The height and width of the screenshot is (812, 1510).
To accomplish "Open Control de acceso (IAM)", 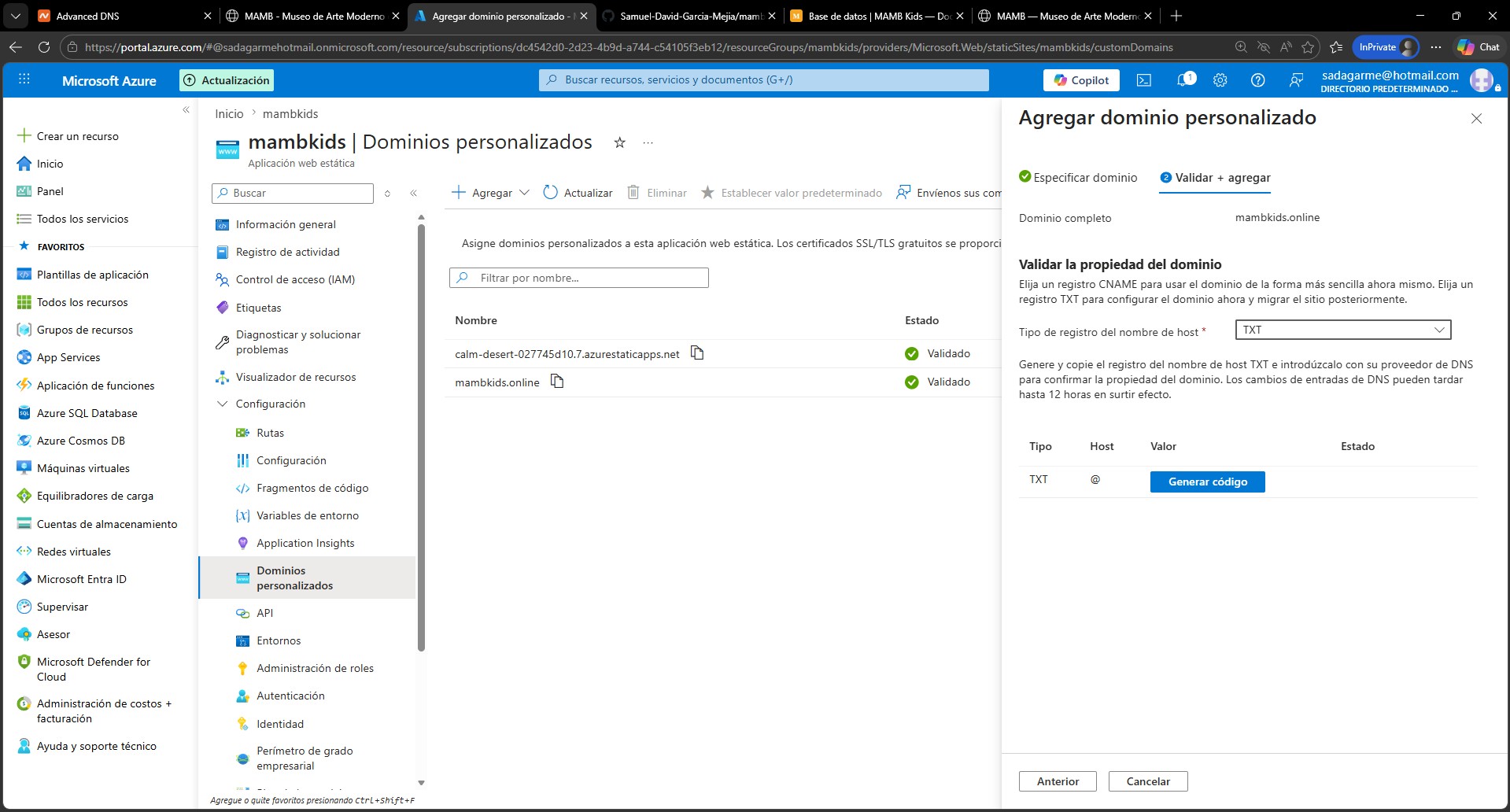I will pyautogui.click(x=295, y=279).
